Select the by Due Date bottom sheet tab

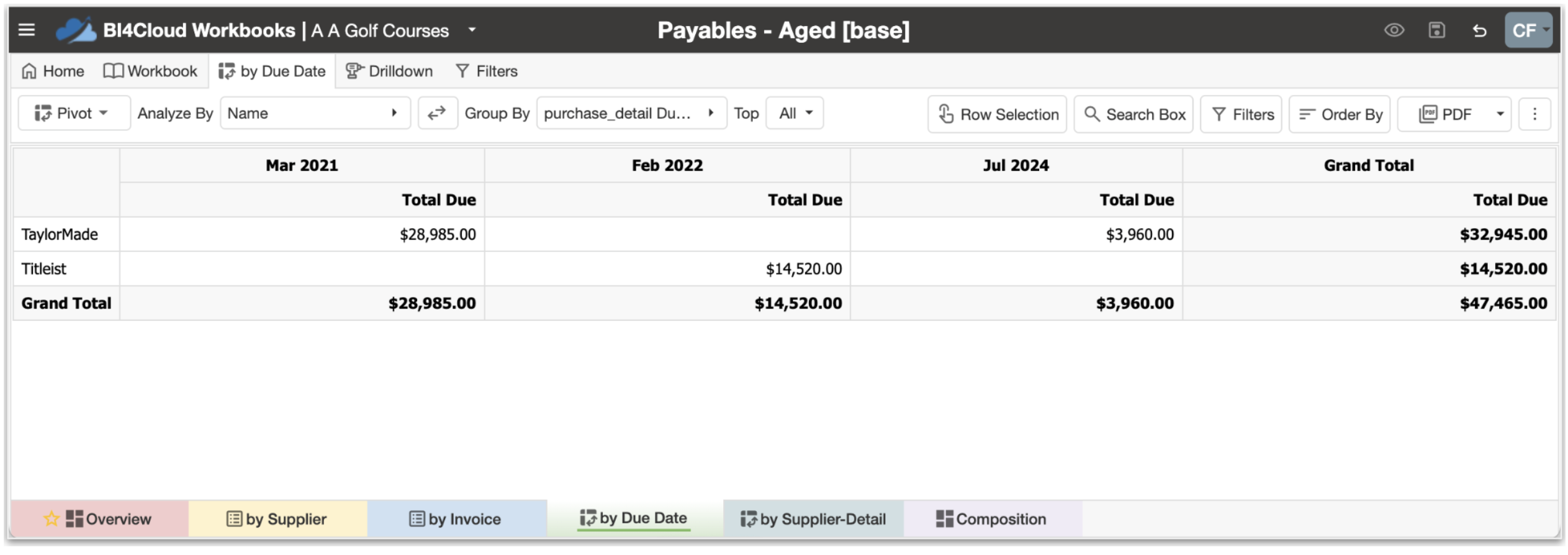coord(634,518)
